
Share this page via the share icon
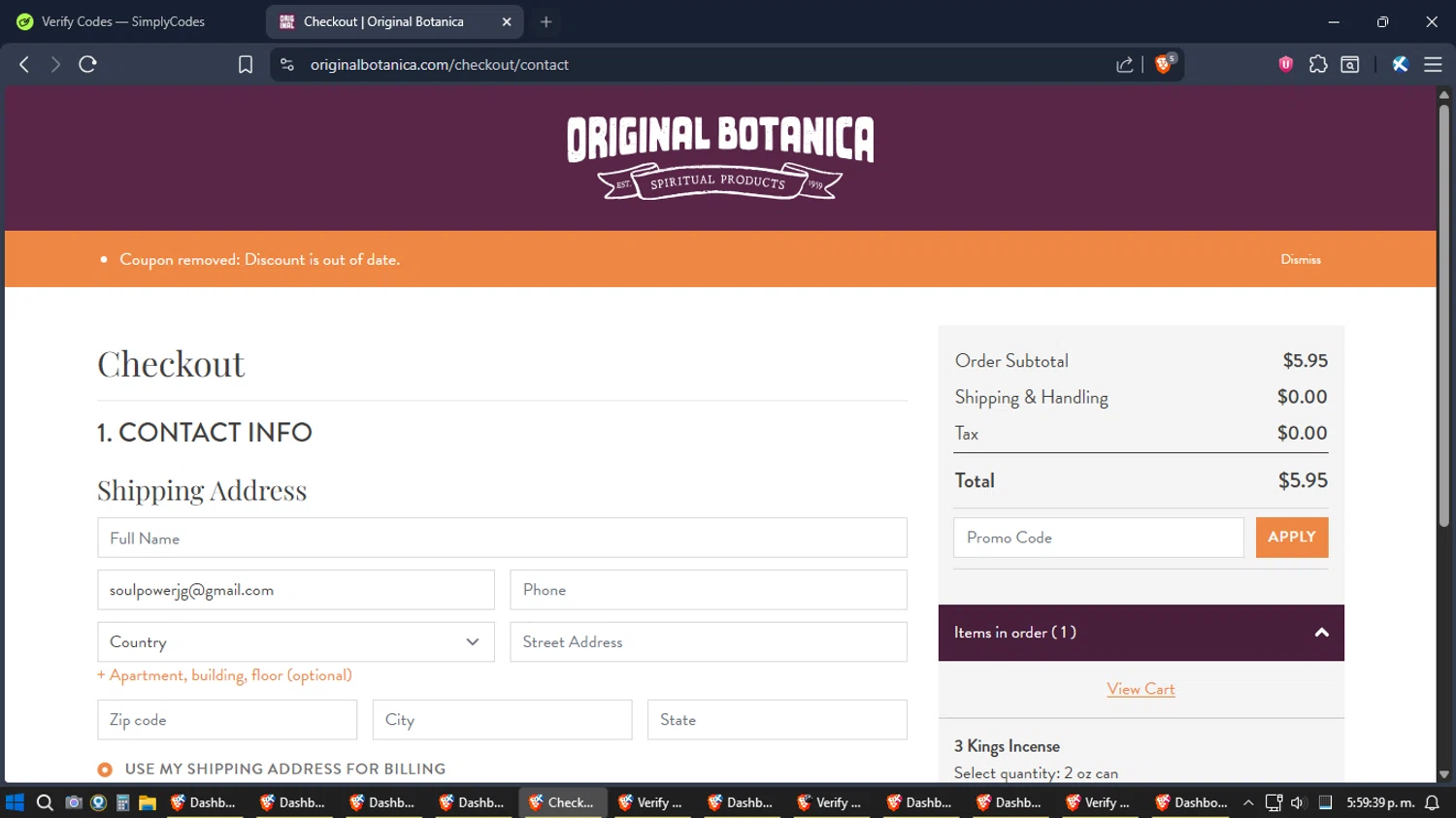1125,64
